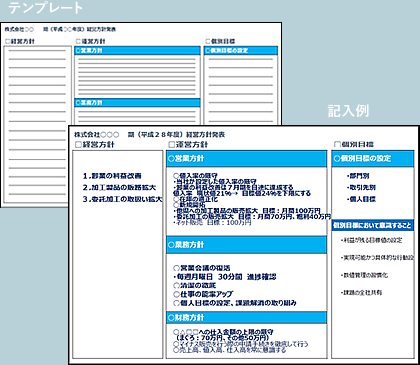420x365 pixels.
Task: Select the 財務方針 blue header bar
Action: (247, 318)
